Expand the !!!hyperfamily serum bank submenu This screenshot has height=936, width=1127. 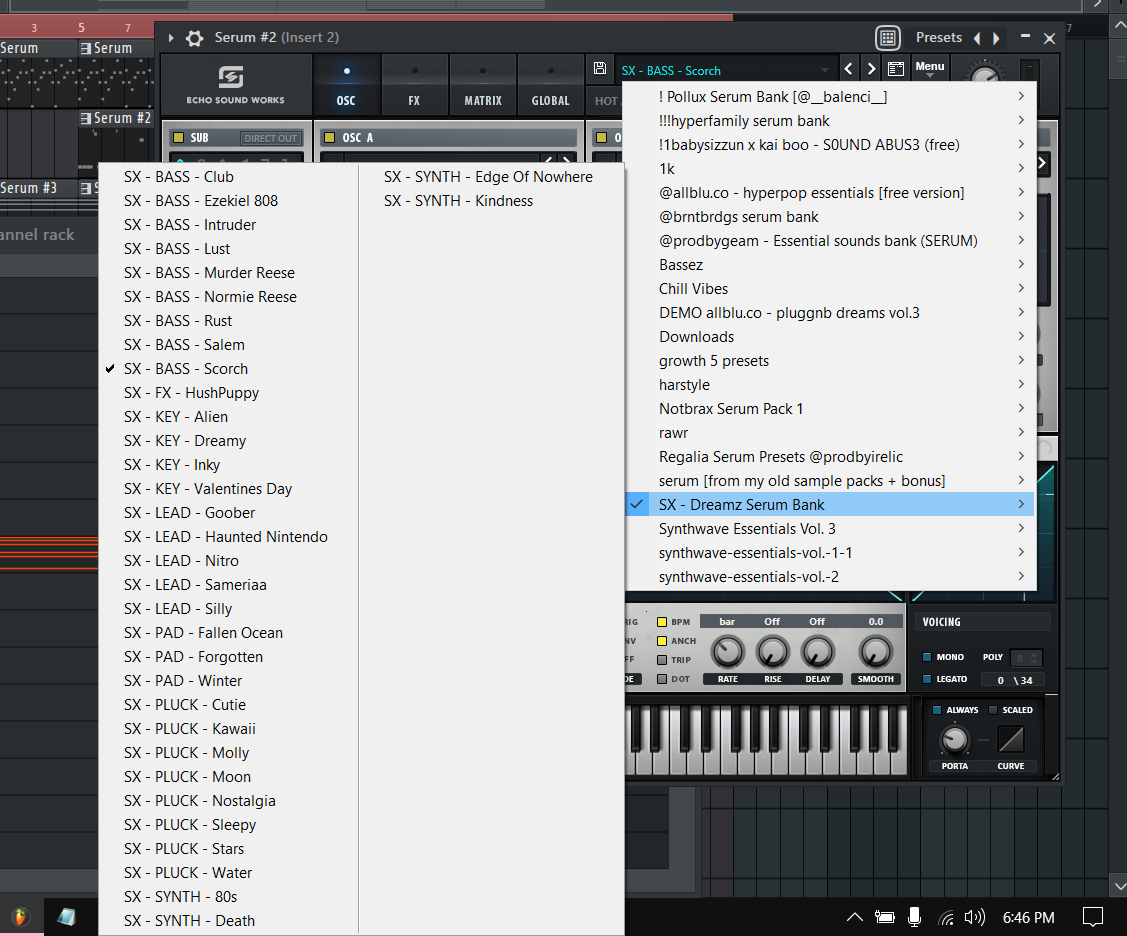tap(830, 121)
